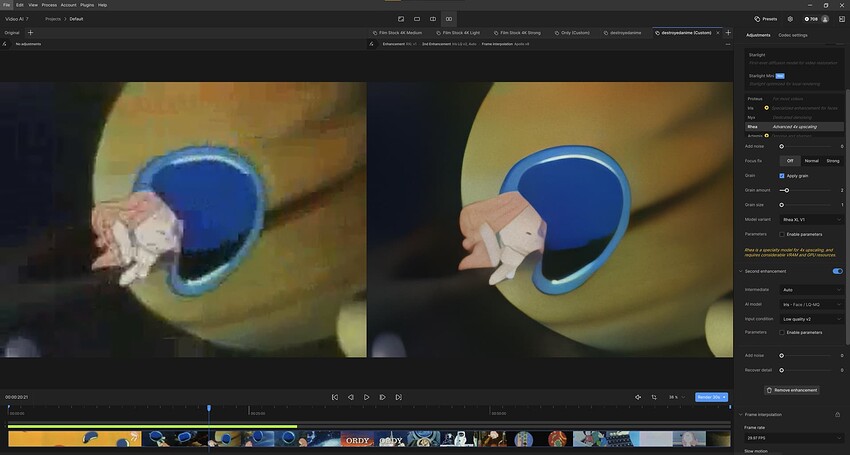The height and width of the screenshot is (455, 850).
Task: Step back one frame
Action: click(x=351, y=397)
